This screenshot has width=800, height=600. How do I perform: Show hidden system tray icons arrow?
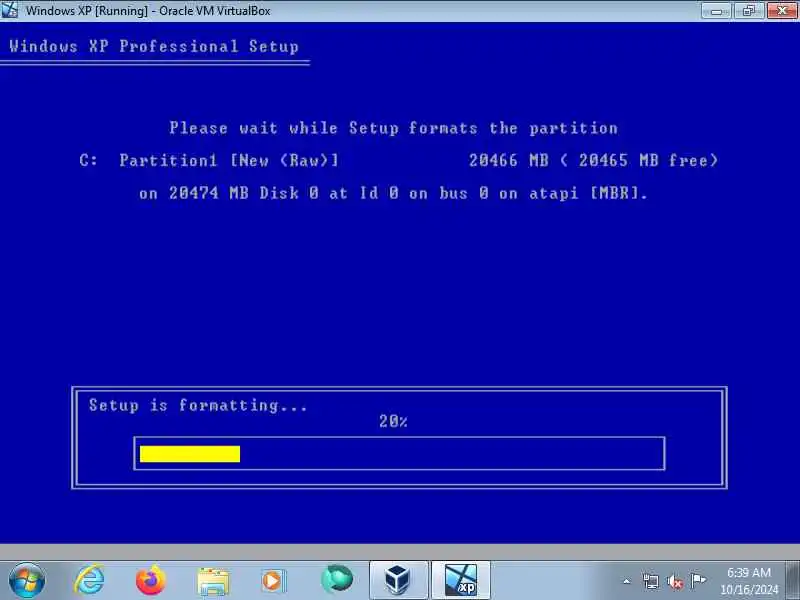pyautogui.click(x=627, y=581)
